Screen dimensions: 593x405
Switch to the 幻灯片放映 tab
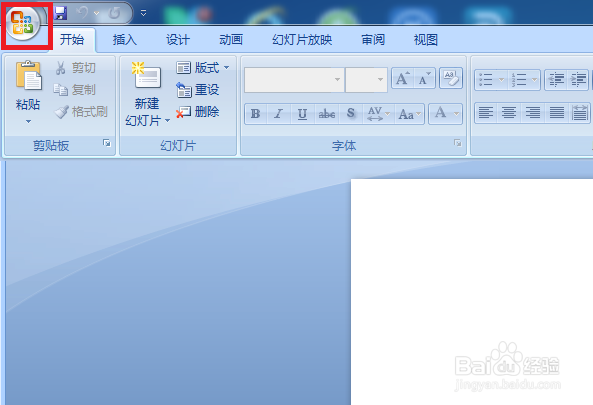(x=302, y=40)
